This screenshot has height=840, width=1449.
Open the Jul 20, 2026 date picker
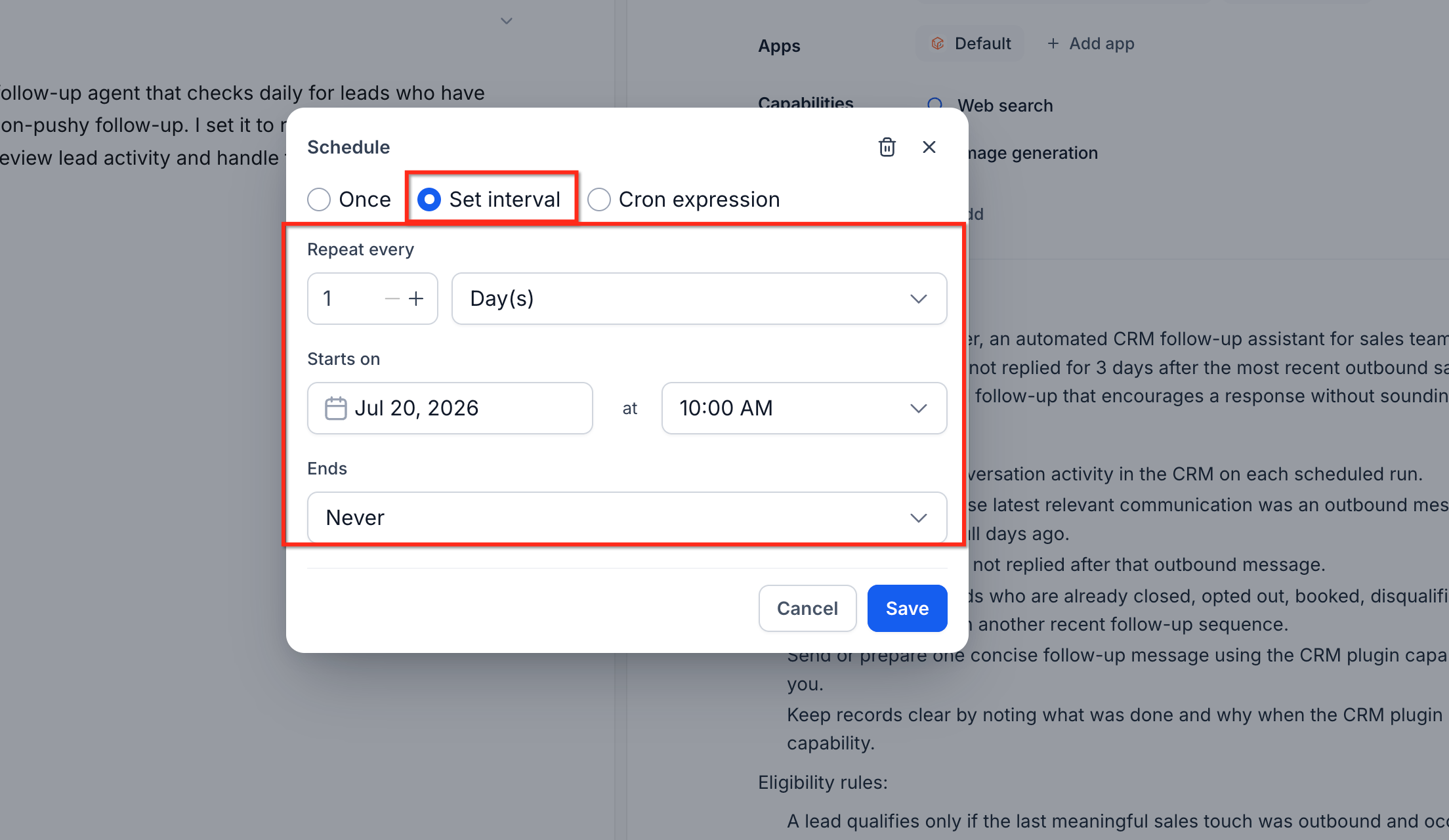450,408
